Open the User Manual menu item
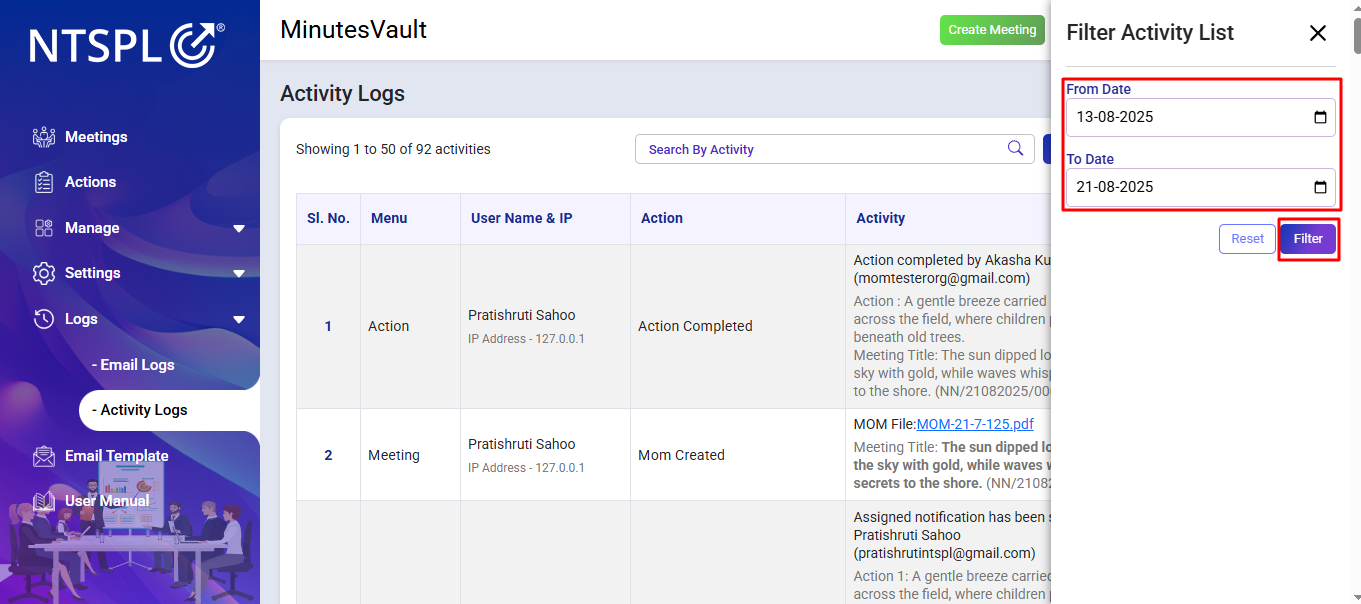The height and width of the screenshot is (604, 1361). point(107,501)
